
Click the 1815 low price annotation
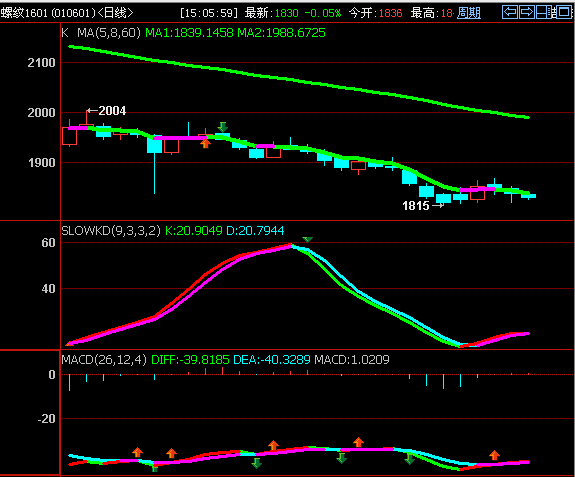pos(416,206)
